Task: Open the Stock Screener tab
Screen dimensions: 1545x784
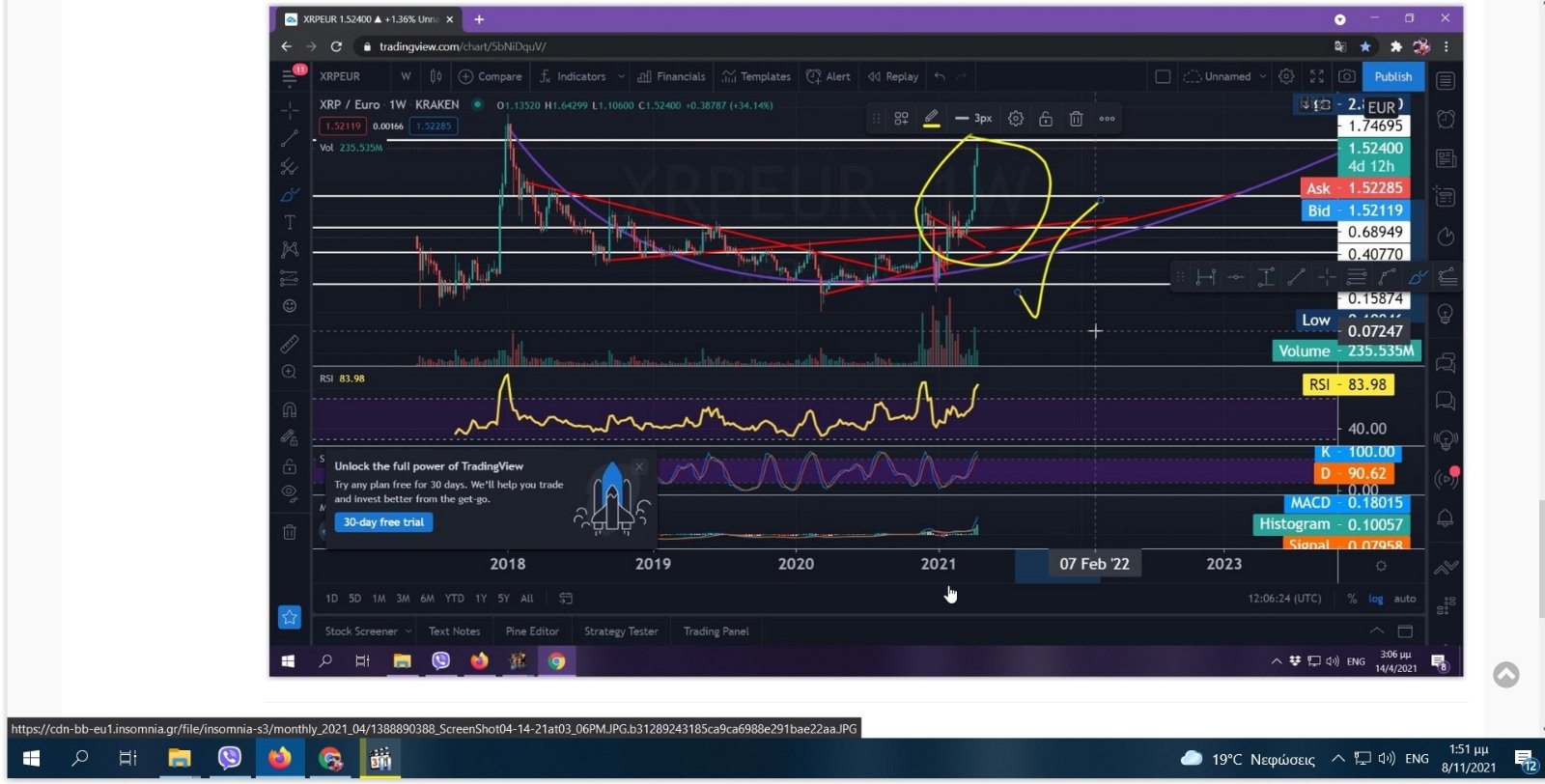Action: coord(361,631)
